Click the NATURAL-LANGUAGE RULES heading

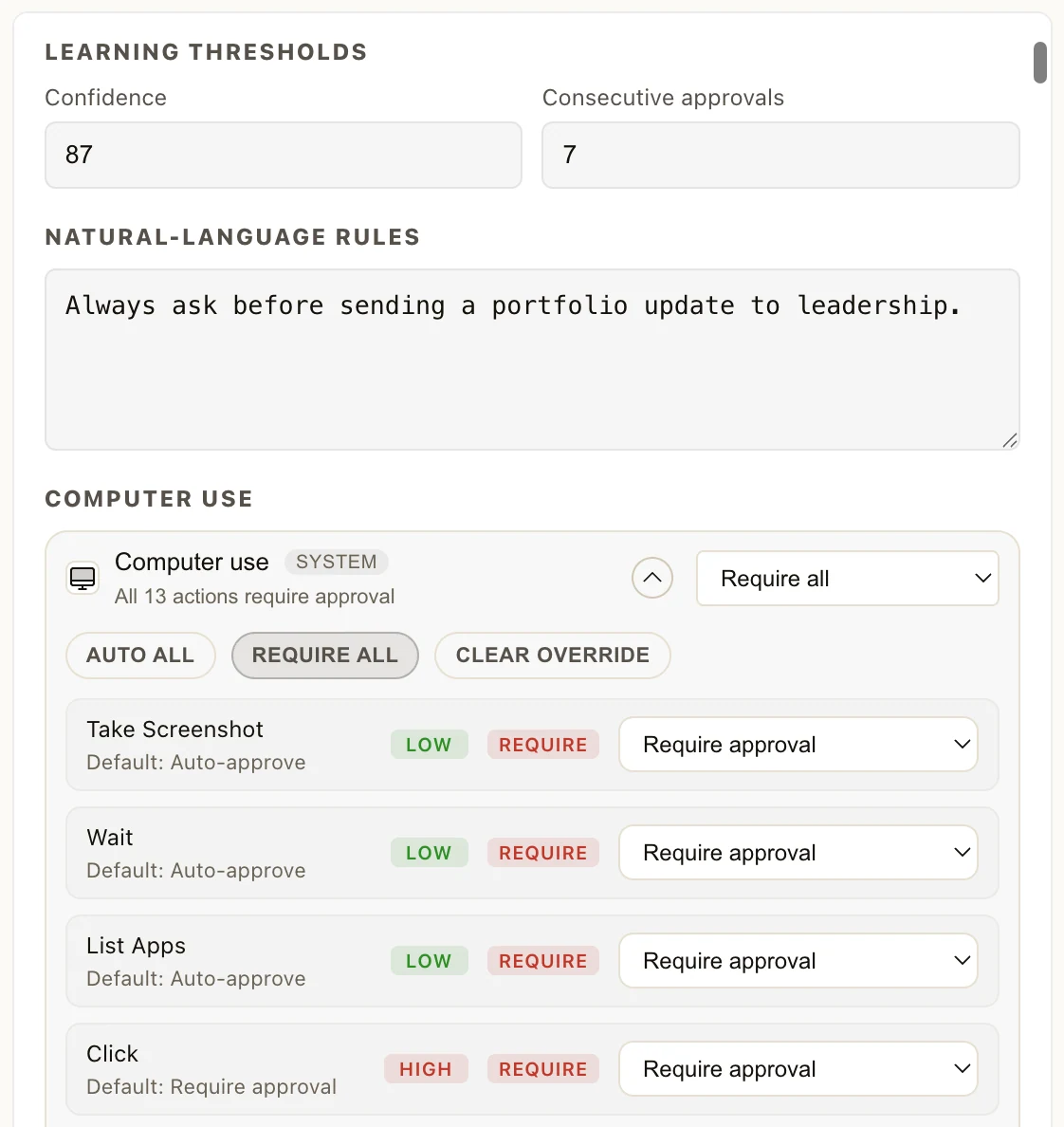point(232,237)
